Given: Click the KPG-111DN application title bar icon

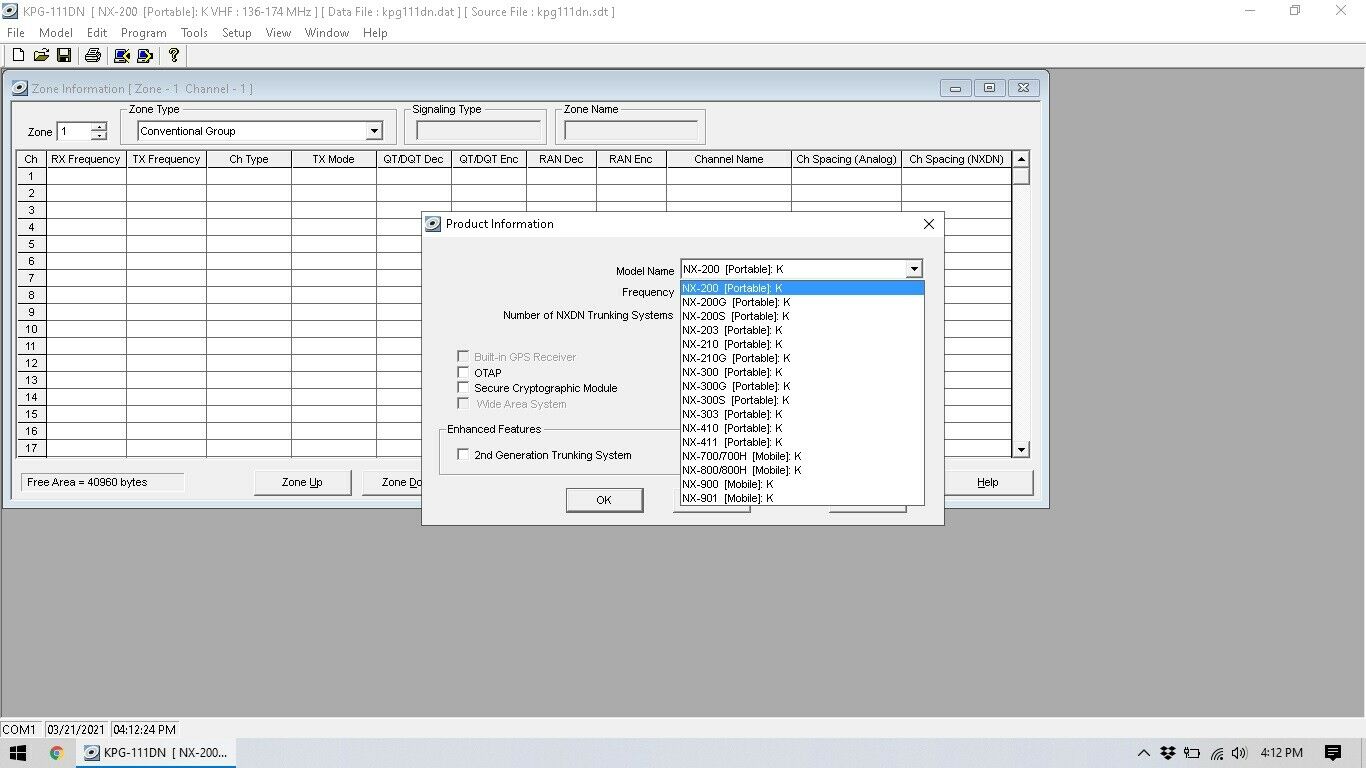Looking at the screenshot, I should (x=10, y=11).
